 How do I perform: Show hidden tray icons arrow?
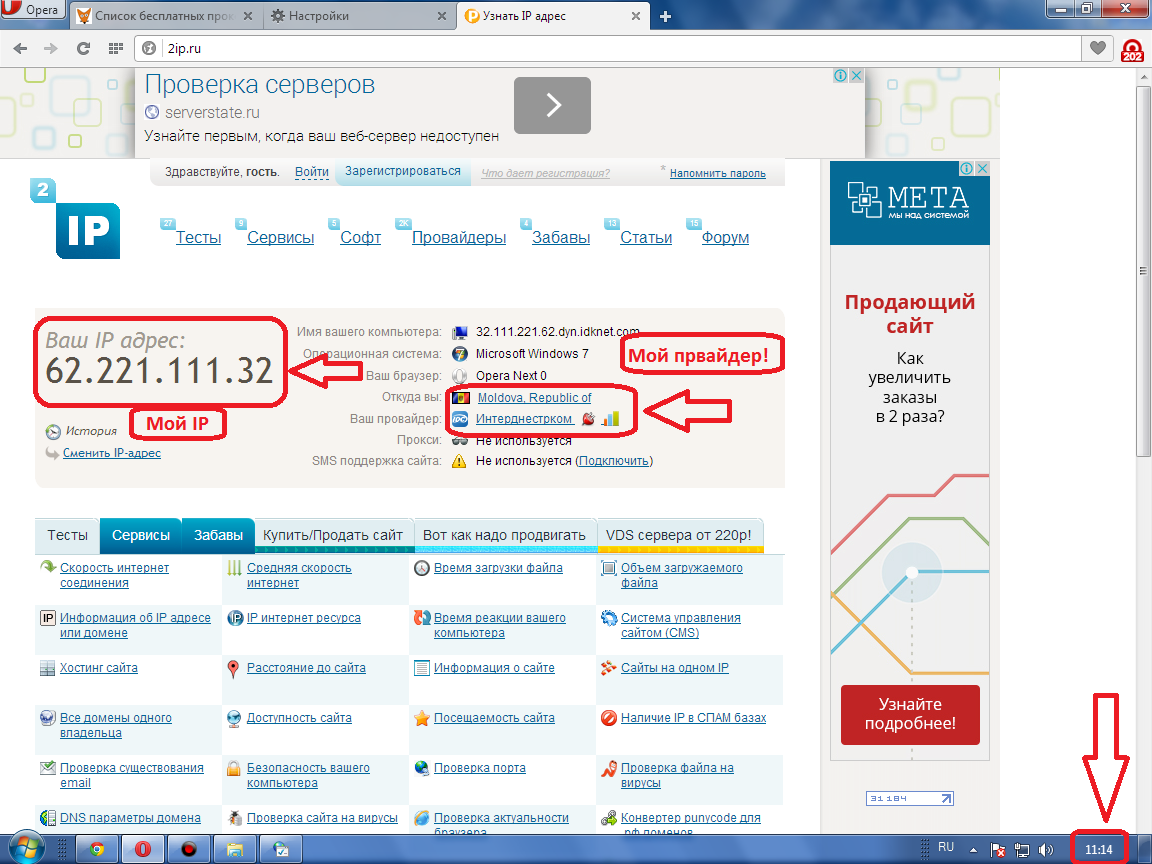pos(973,850)
